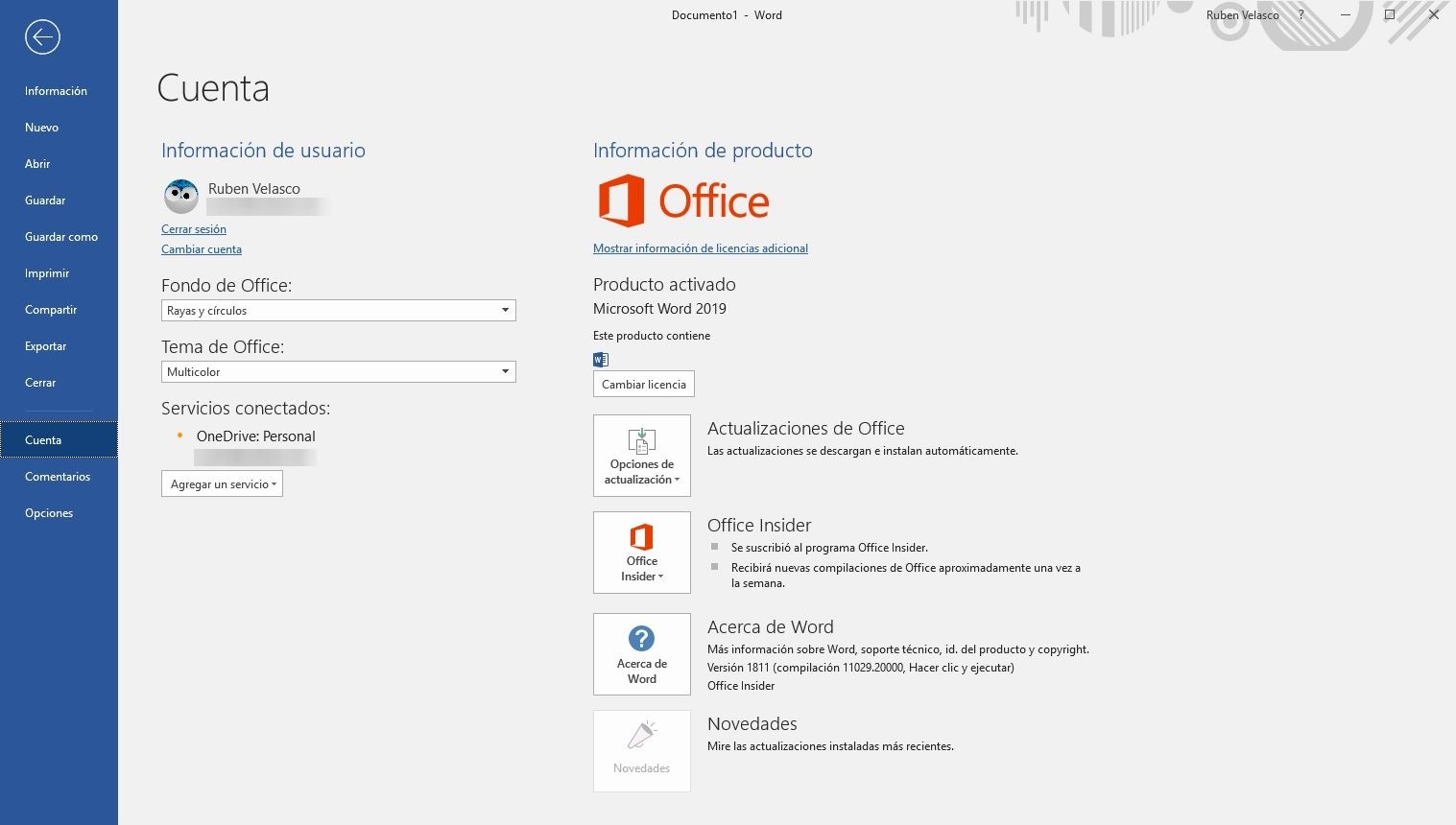Click the Acerca de Word button
1456x825 pixels.
642,654
